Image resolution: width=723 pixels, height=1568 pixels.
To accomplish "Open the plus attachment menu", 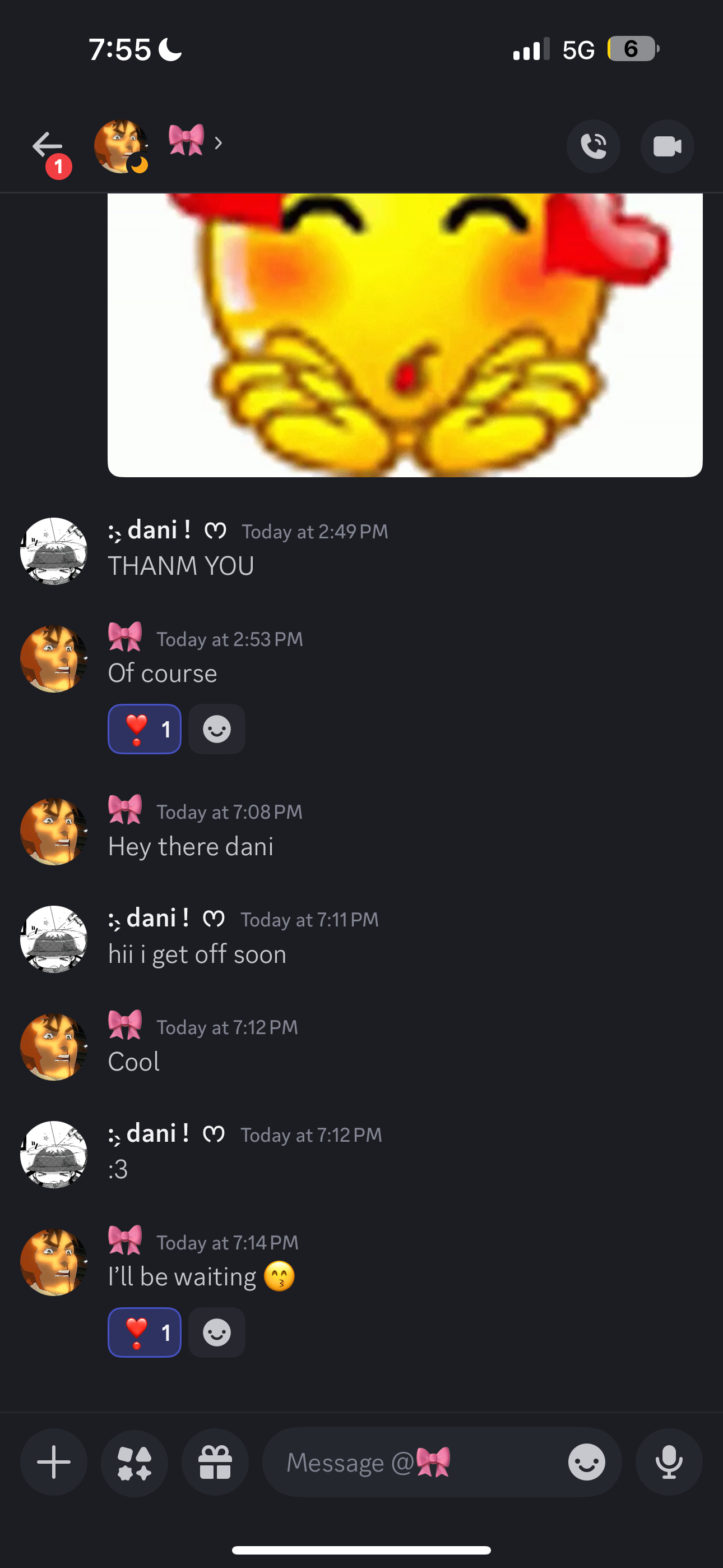I will tap(54, 1462).
